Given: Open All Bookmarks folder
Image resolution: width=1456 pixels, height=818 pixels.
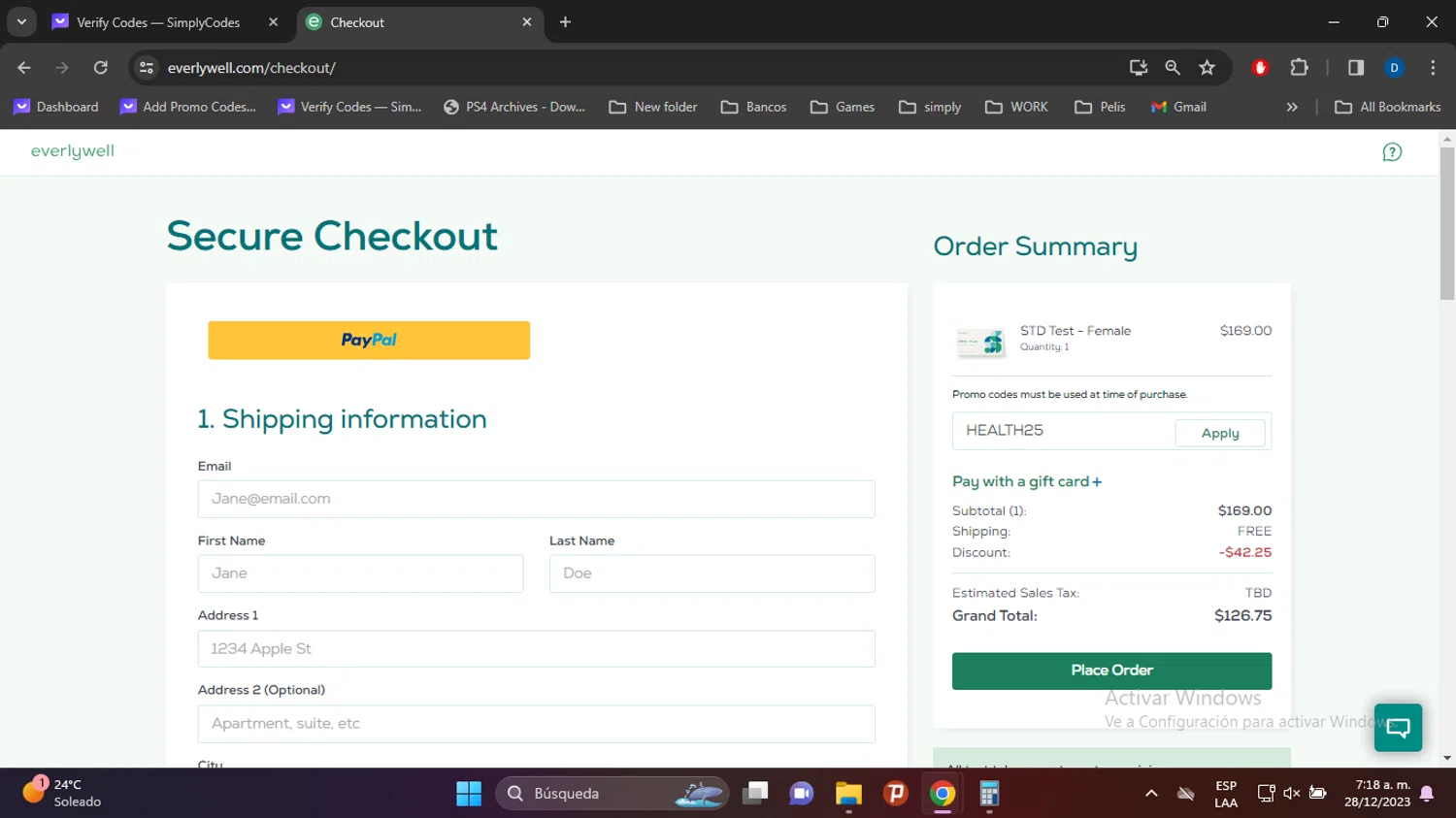Looking at the screenshot, I should pos(1388,107).
